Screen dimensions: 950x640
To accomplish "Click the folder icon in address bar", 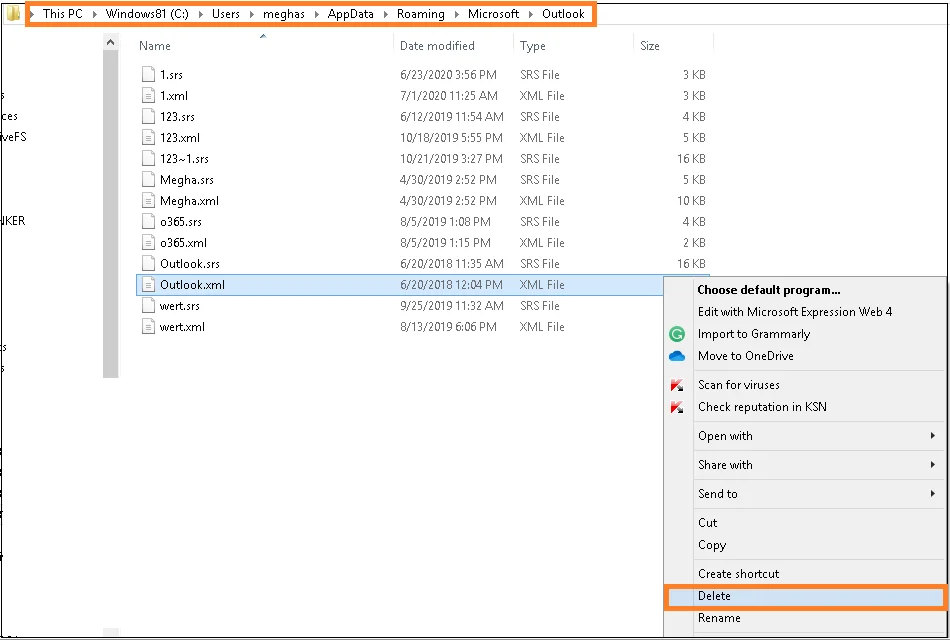I will [13, 13].
